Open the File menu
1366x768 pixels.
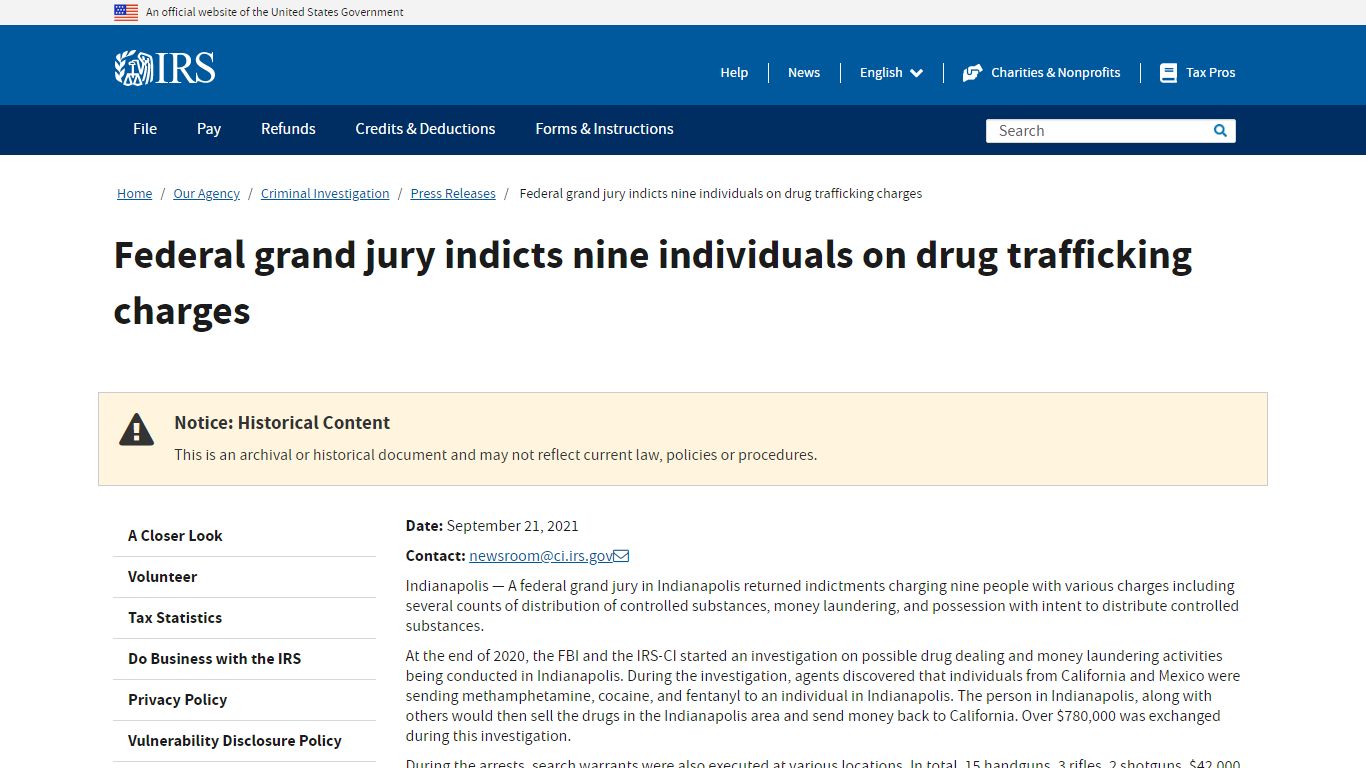[x=145, y=129]
